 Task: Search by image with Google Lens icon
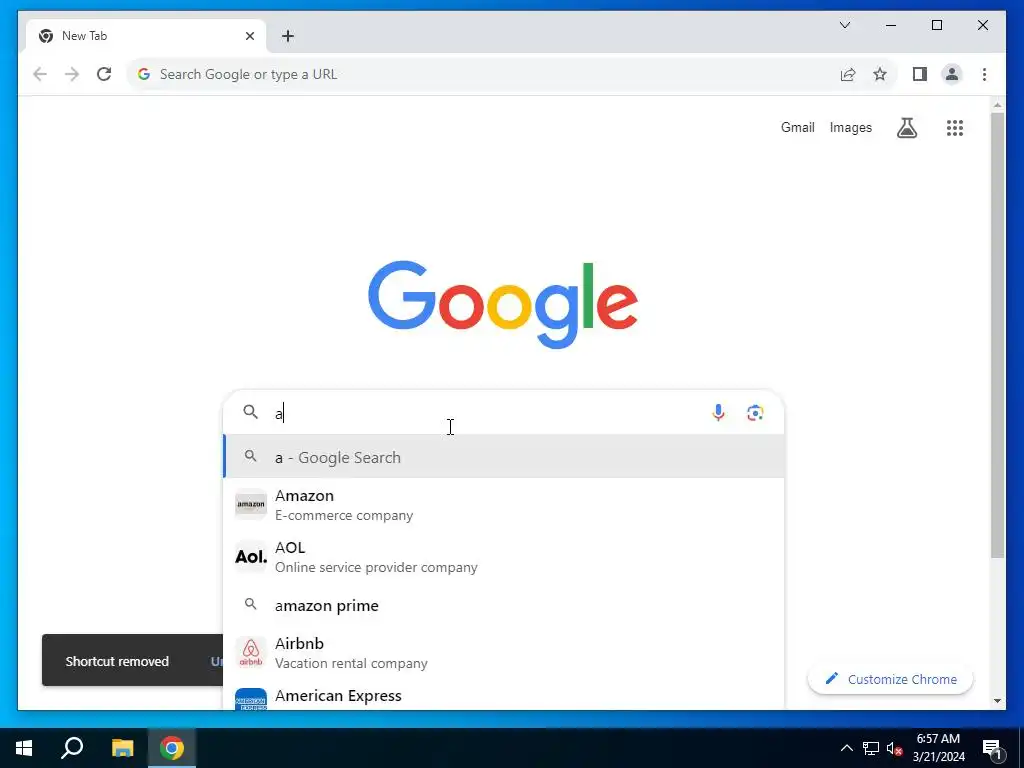755,413
